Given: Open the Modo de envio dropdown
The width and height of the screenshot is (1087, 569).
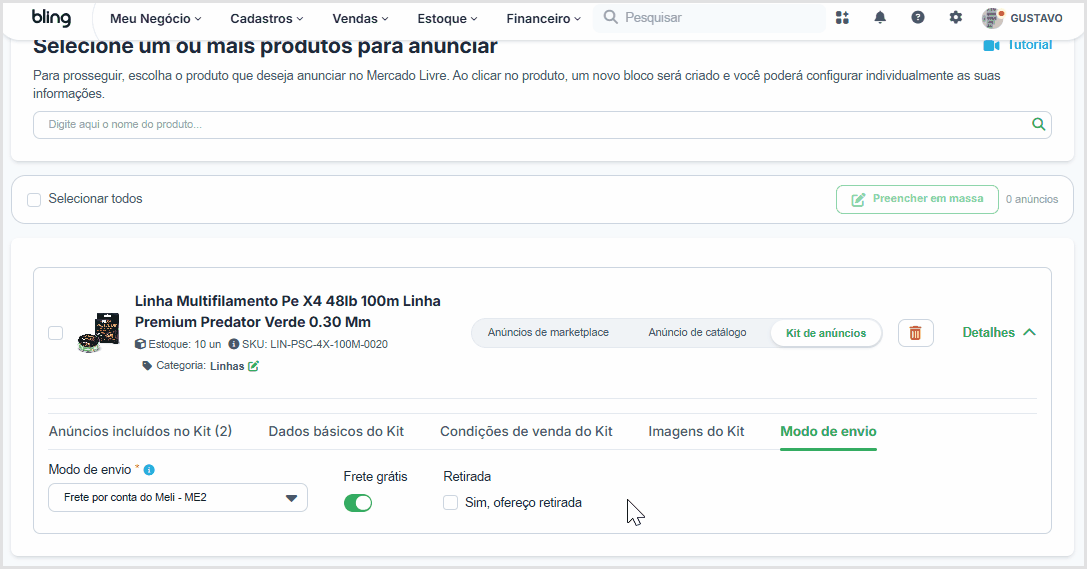Looking at the screenshot, I should [177, 498].
